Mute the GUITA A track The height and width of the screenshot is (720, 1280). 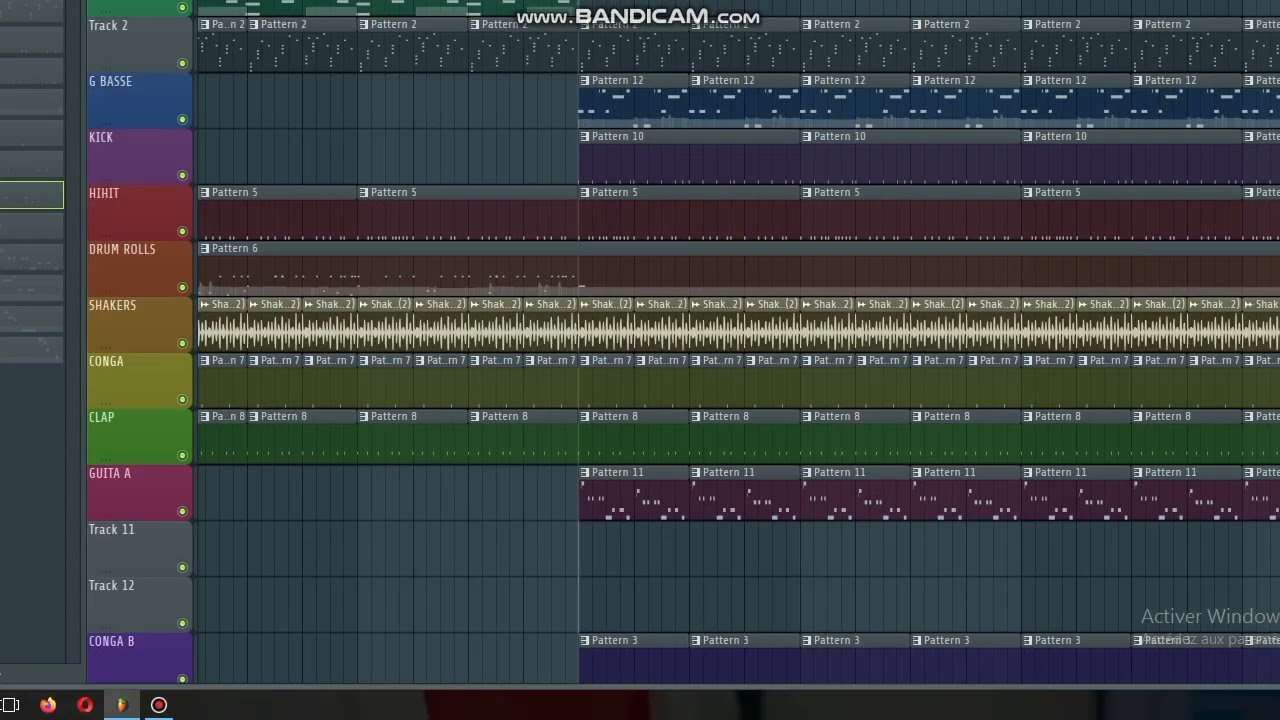(x=182, y=512)
